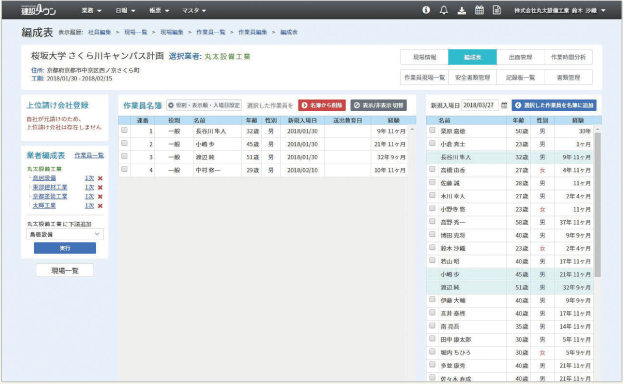The image size is (623, 384).
Task: Click the info circle icon in header
Action: [426, 10]
